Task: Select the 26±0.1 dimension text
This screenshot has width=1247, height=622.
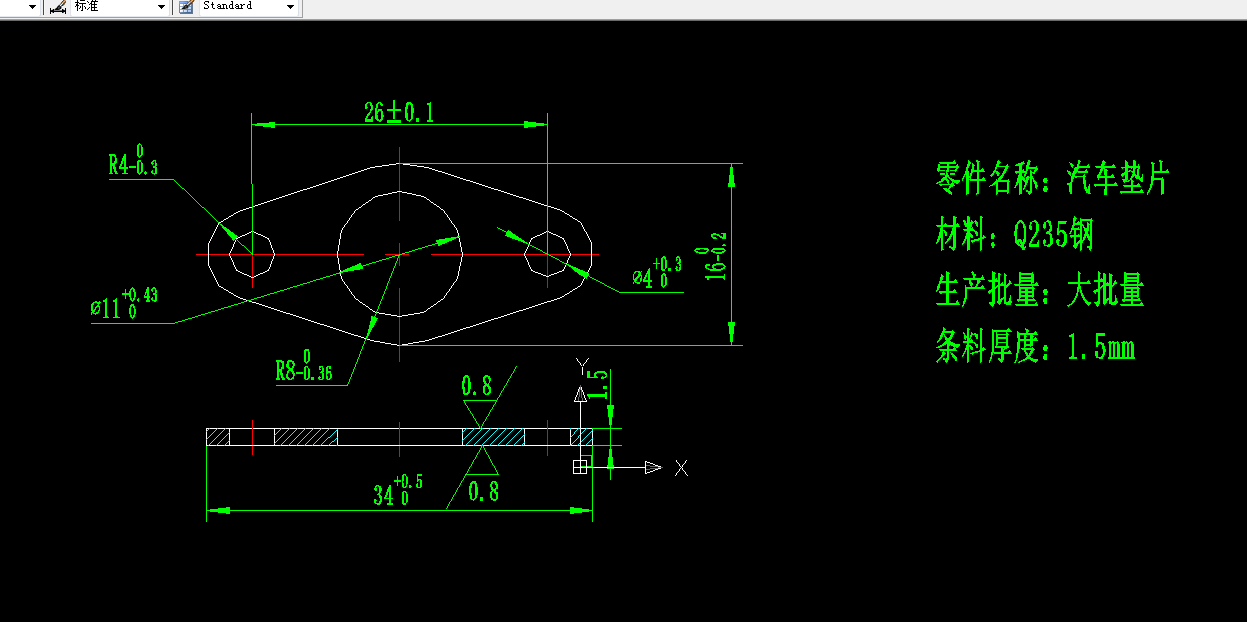Action: (x=399, y=113)
